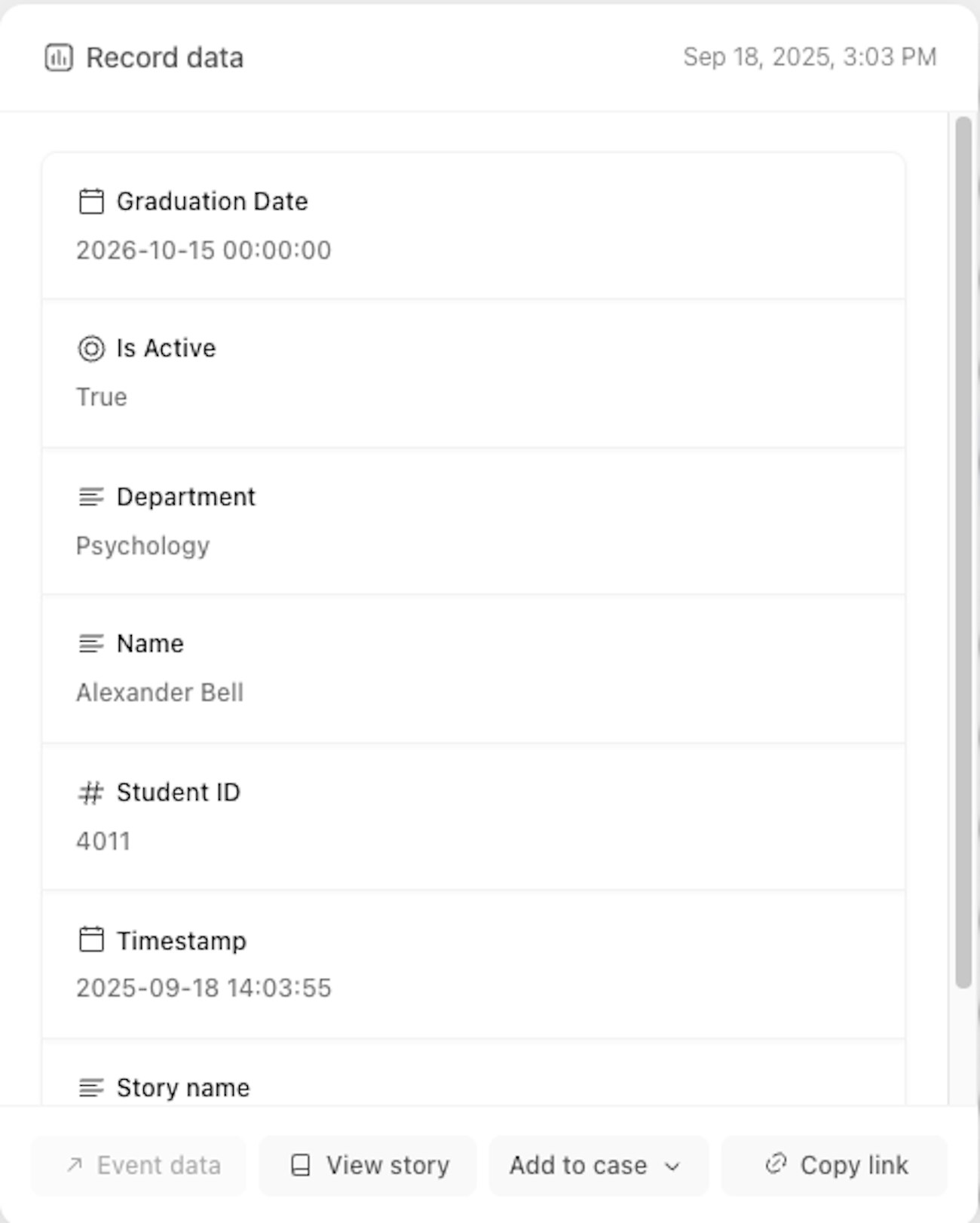The width and height of the screenshot is (980, 1223).
Task: Click the Name field text icon
Action: pyautogui.click(x=91, y=644)
